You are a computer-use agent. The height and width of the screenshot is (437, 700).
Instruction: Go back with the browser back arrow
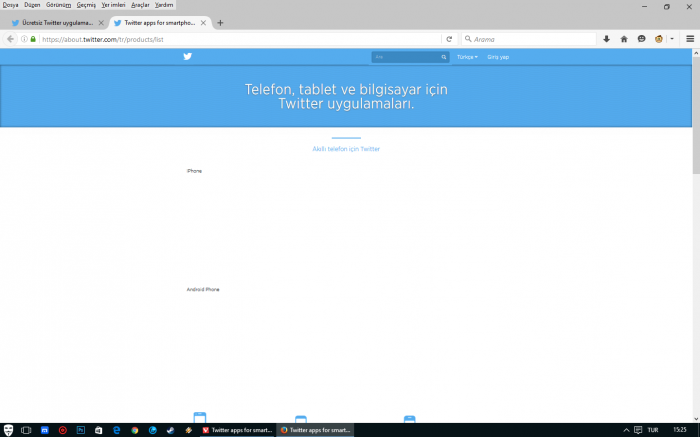(x=10, y=39)
